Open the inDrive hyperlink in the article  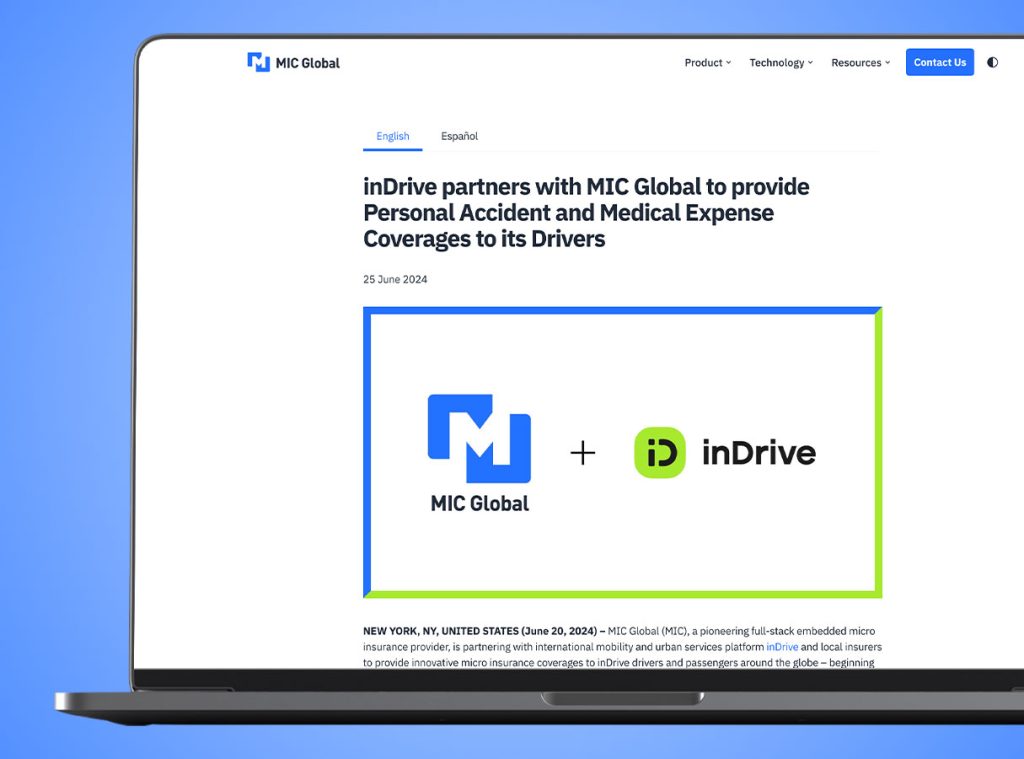click(782, 647)
